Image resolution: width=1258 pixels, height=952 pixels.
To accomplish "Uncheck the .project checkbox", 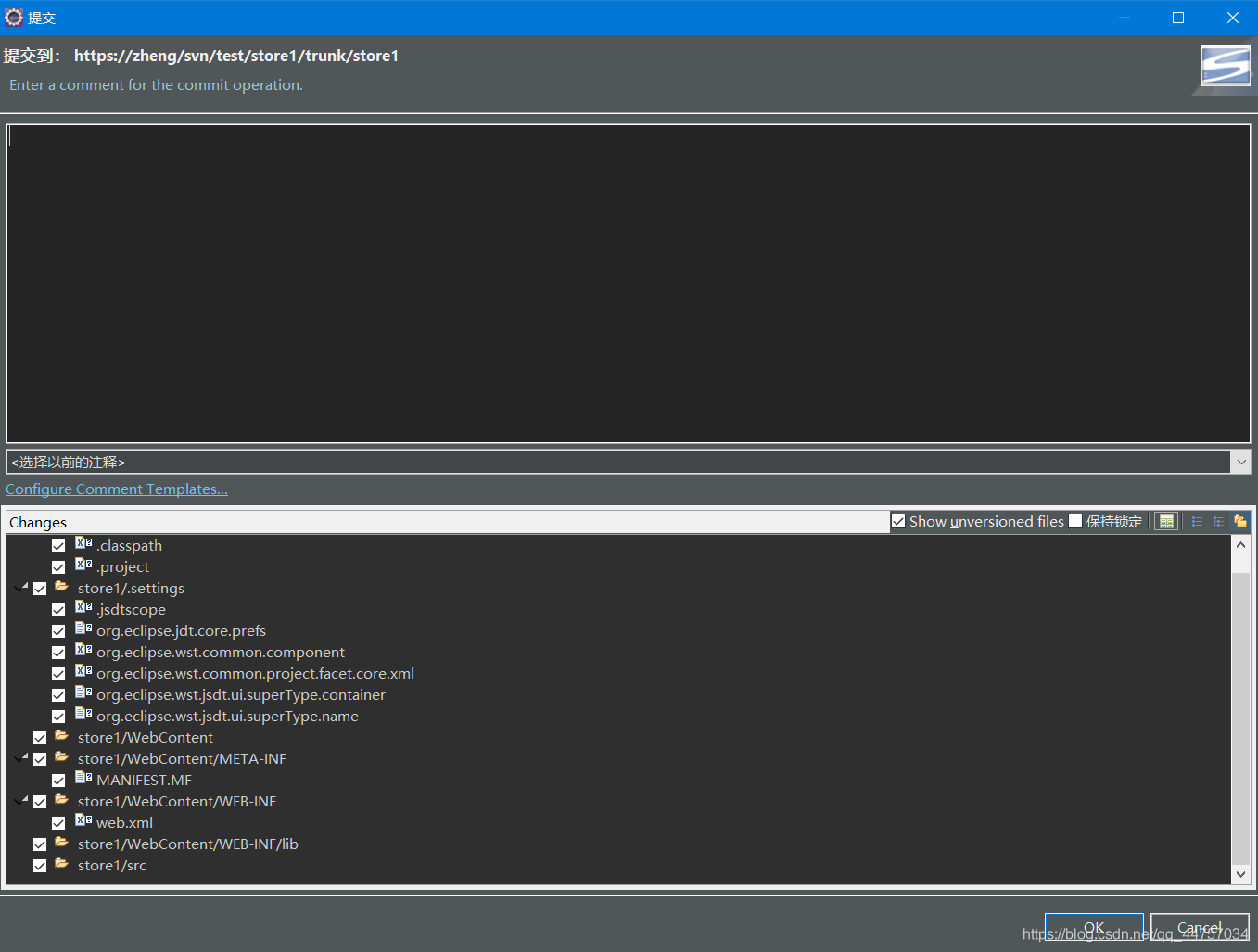I will pyautogui.click(x=58, y=567).
